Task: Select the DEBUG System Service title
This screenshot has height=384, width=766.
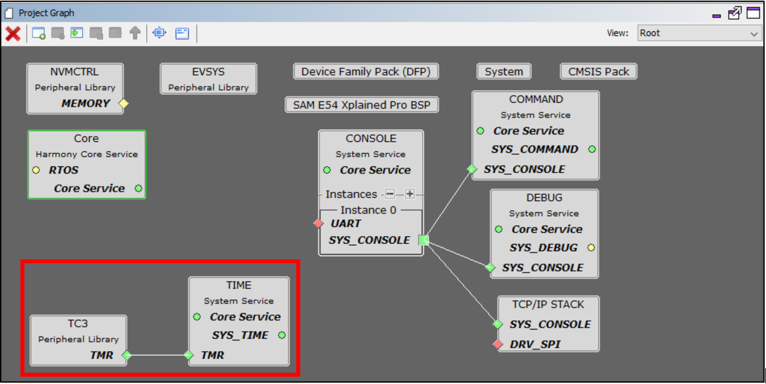Action: pyautogui.click(x=544, y=198)
